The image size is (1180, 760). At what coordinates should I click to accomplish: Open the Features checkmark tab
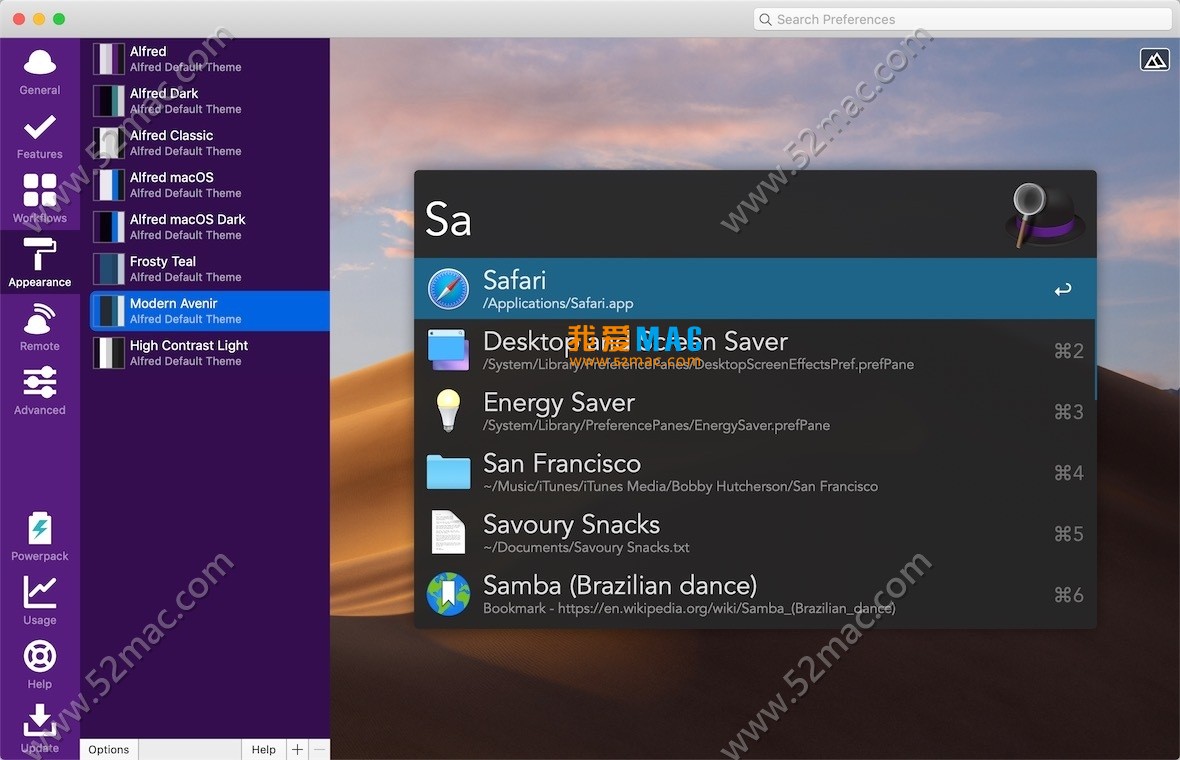pos(40,137)
